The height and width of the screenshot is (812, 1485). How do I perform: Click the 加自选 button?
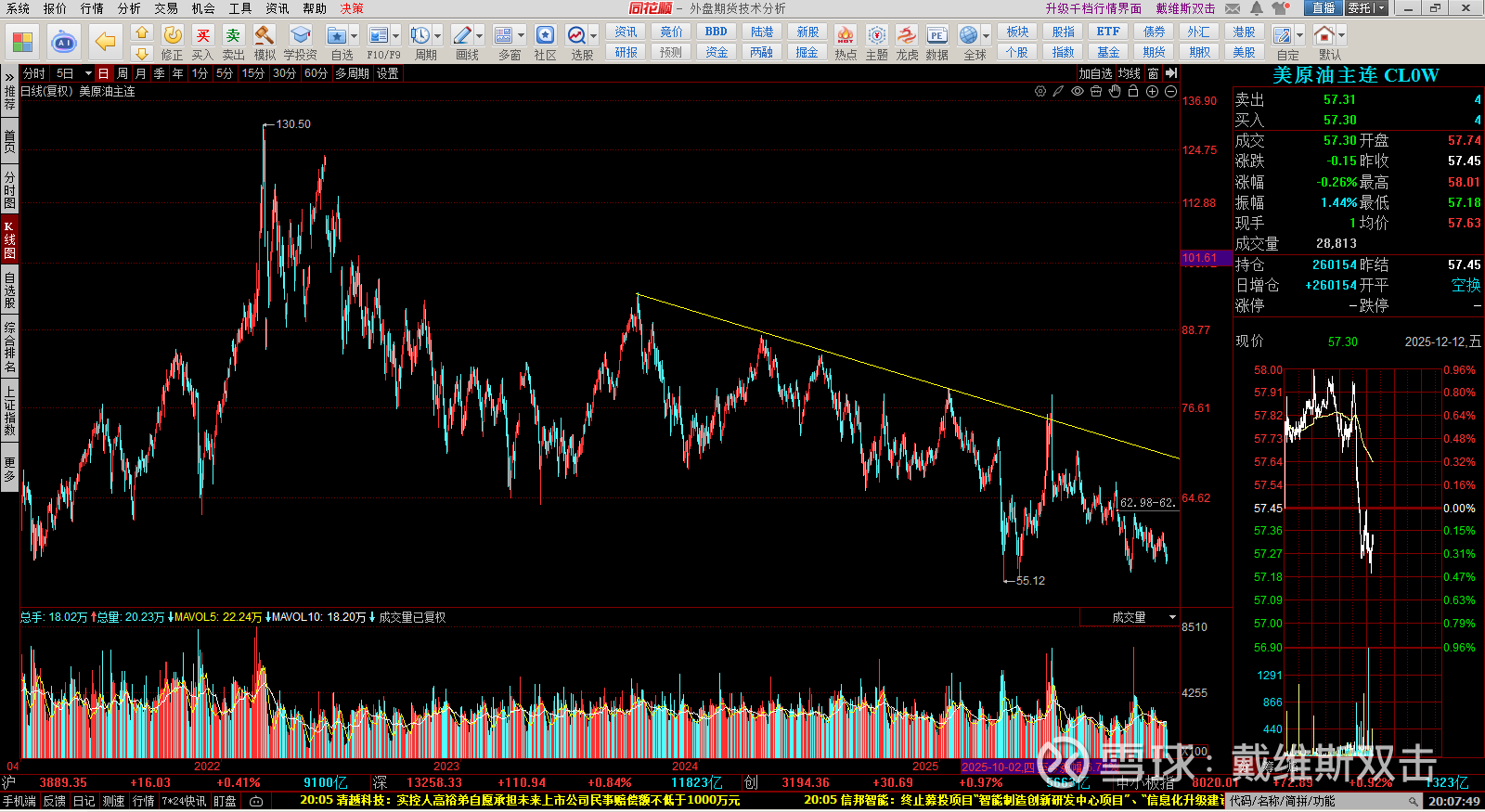(x=1095, y=73)
